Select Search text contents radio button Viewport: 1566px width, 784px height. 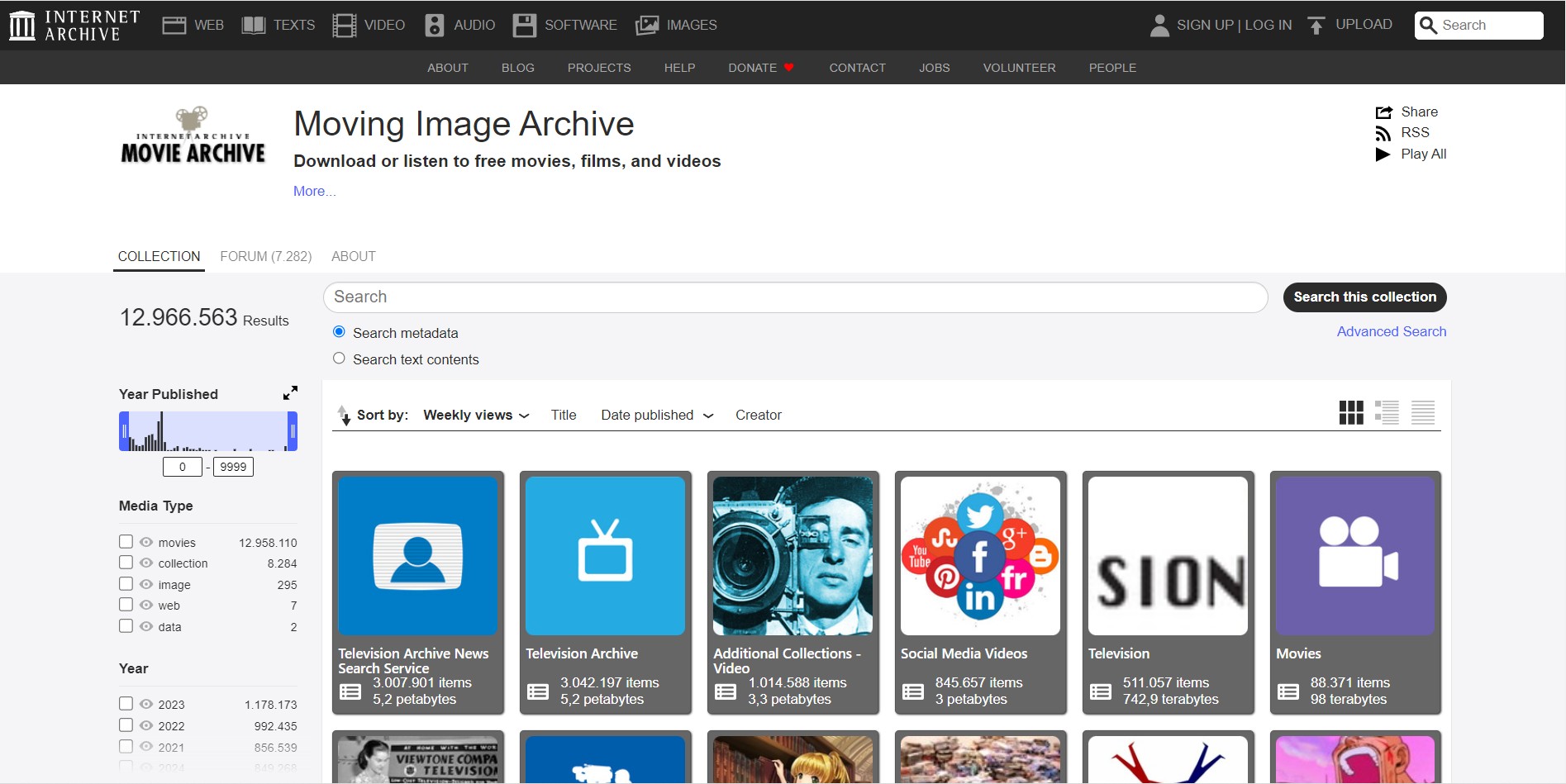pyautogui.click(x=339, y=359)
